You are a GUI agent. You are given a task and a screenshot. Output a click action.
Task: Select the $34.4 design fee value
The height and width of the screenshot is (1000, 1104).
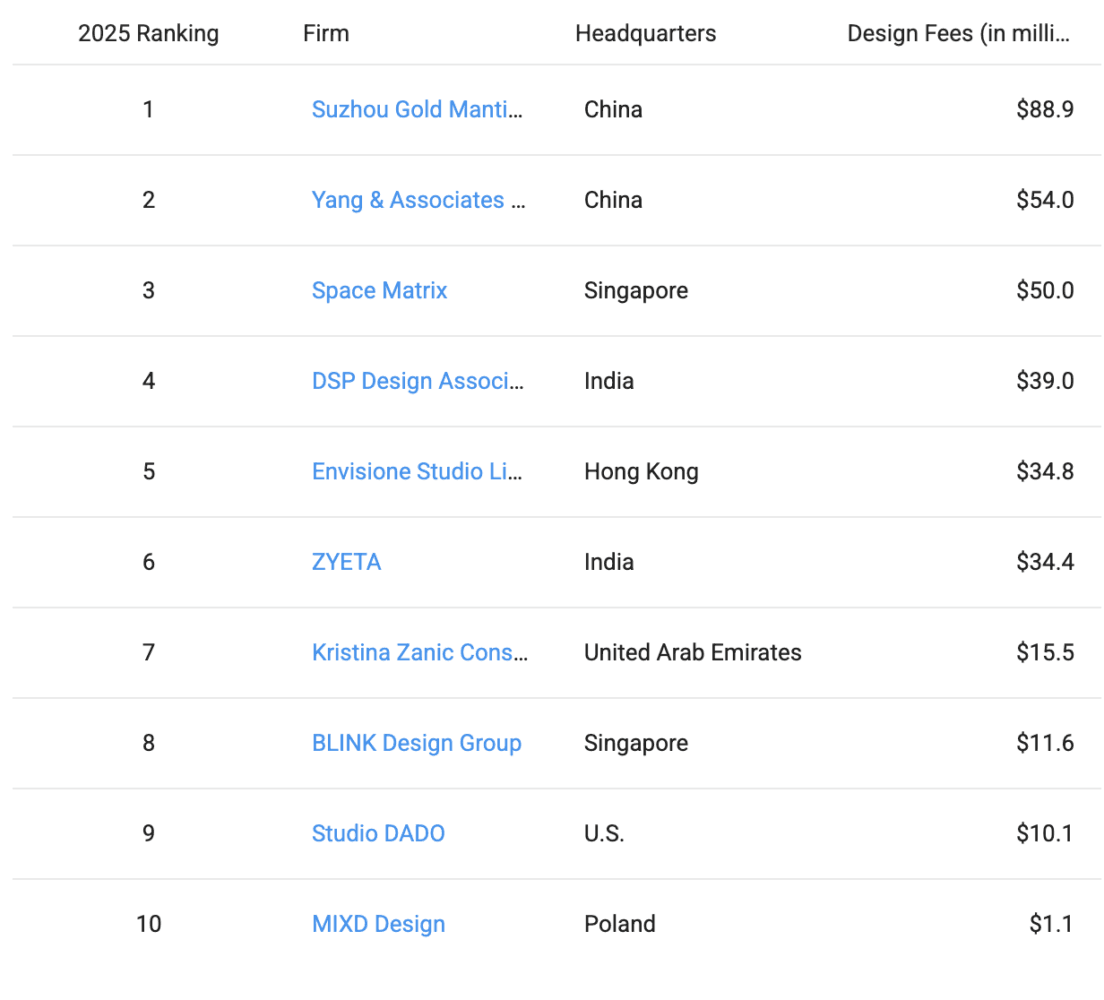tap(1045, 563)
